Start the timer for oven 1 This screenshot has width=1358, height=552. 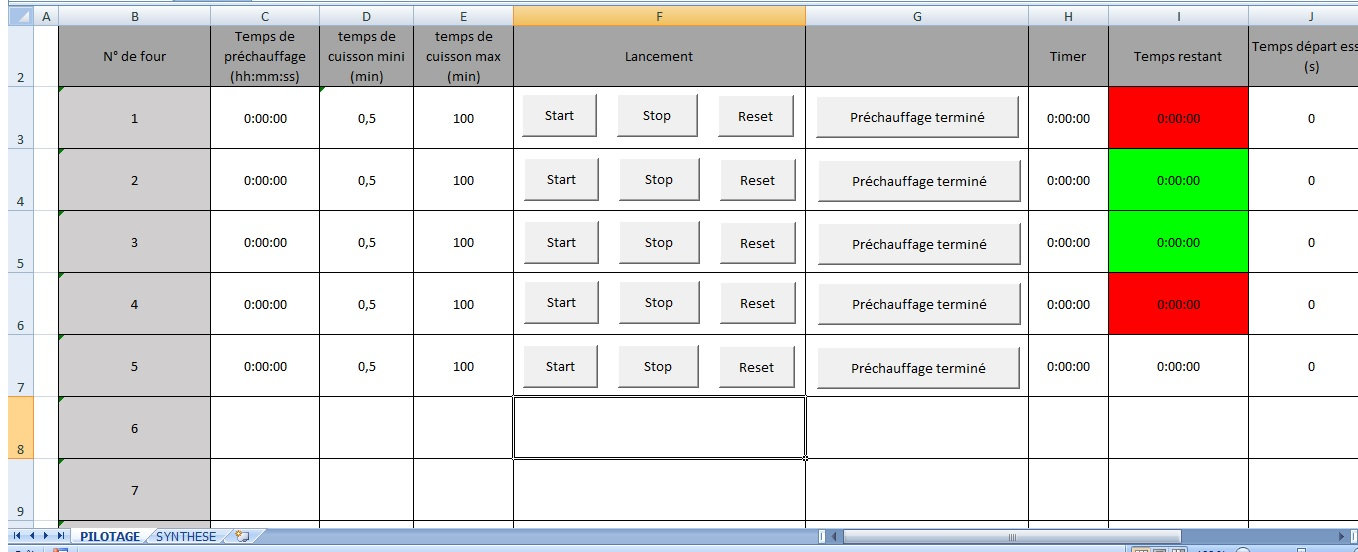point(559,116)
